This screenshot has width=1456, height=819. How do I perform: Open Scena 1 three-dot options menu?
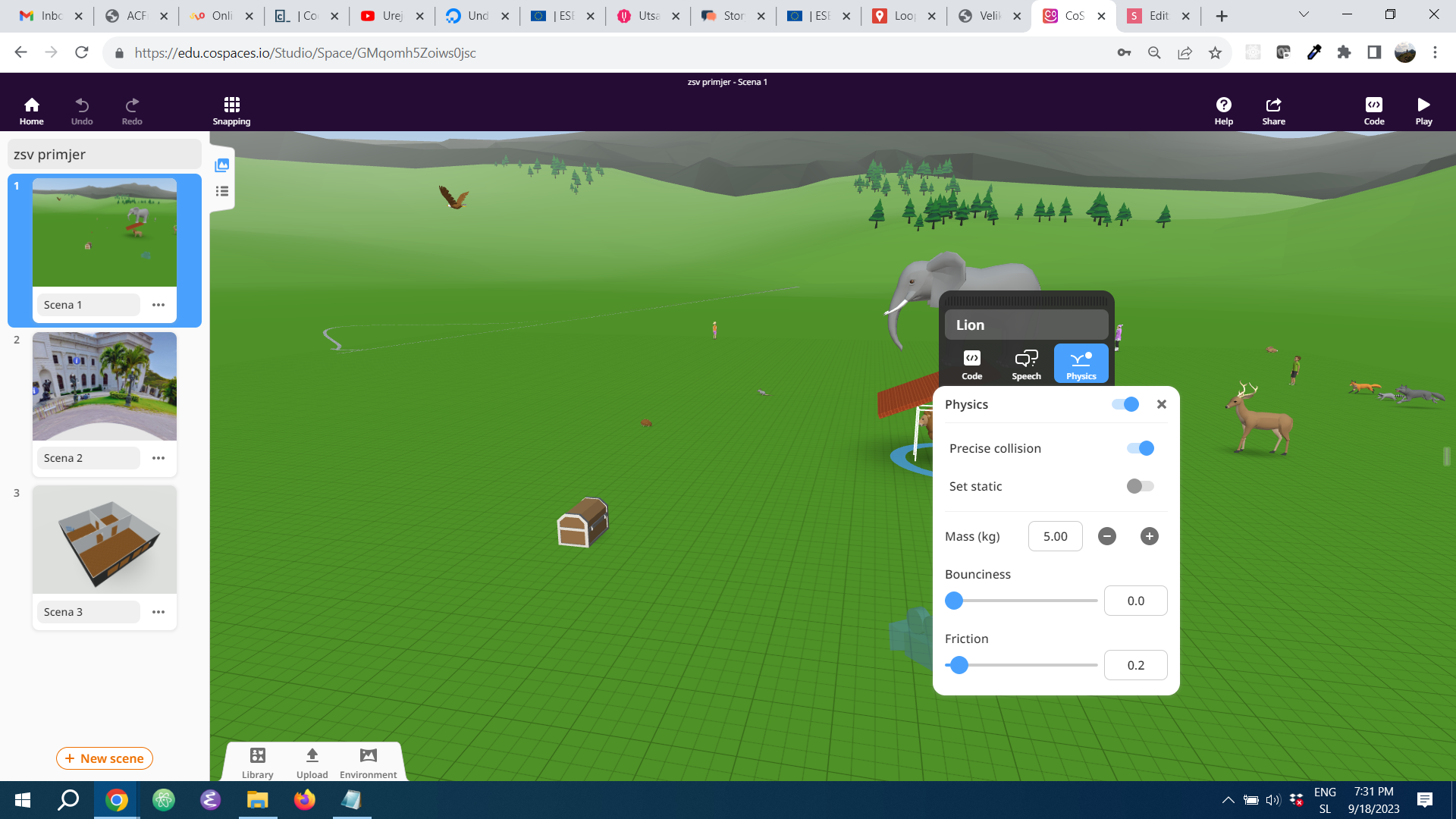point(158,305)
